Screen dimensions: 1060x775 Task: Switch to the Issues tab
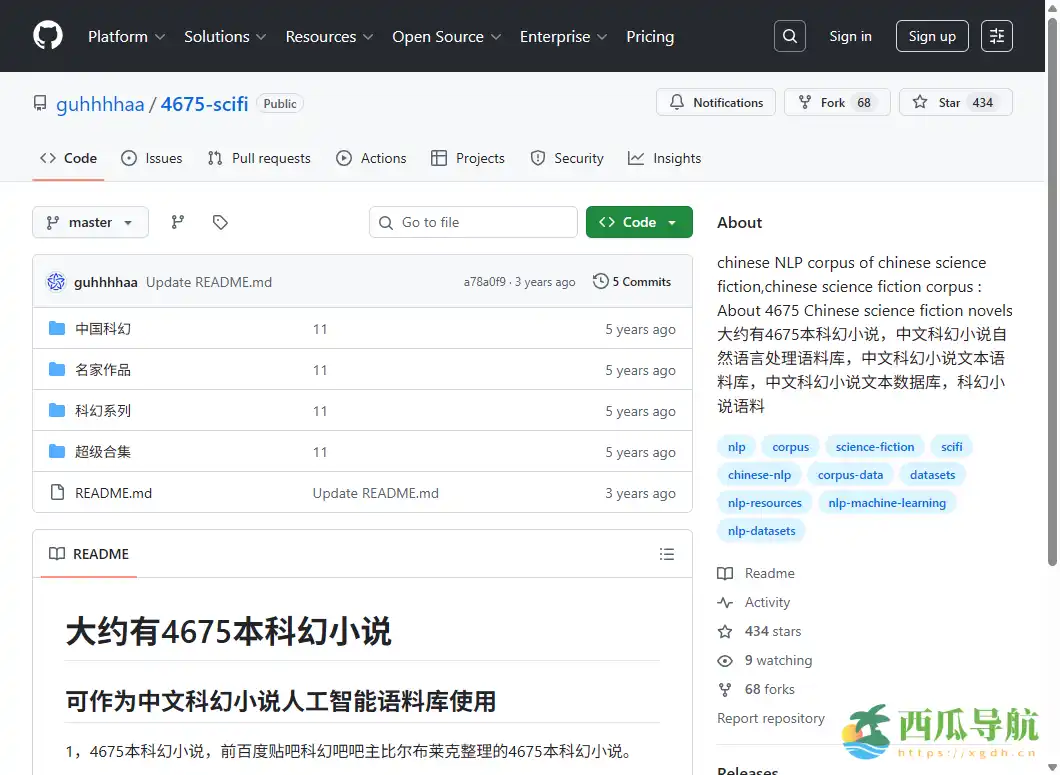click(x=152, y=158)
